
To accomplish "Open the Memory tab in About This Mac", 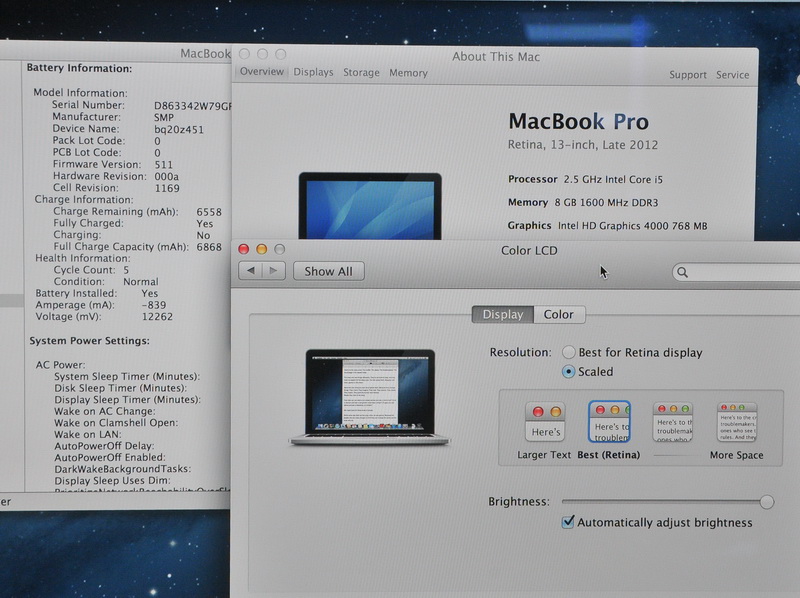I will pyautogui.click(x=408, y=73).
